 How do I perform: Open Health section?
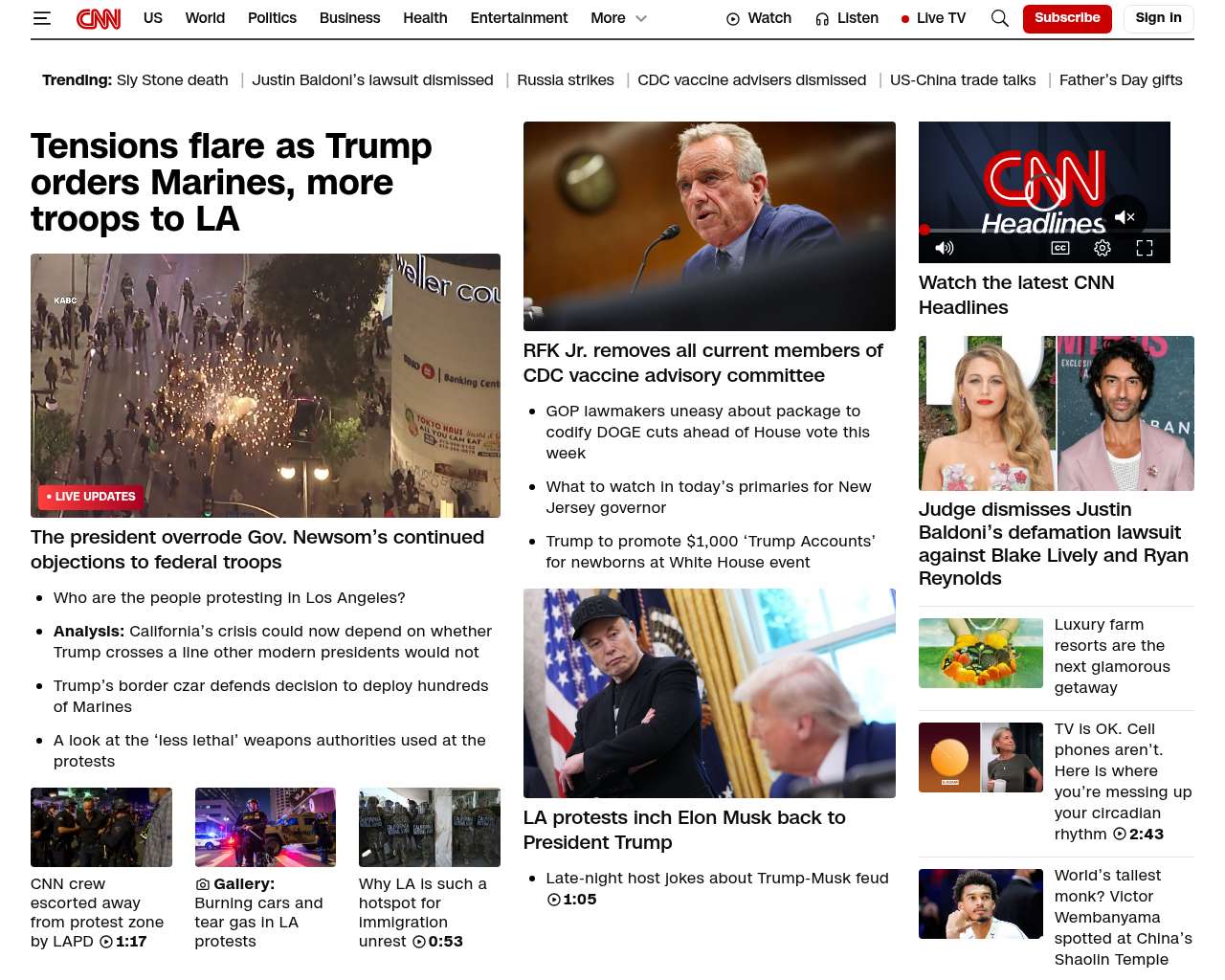425,18
